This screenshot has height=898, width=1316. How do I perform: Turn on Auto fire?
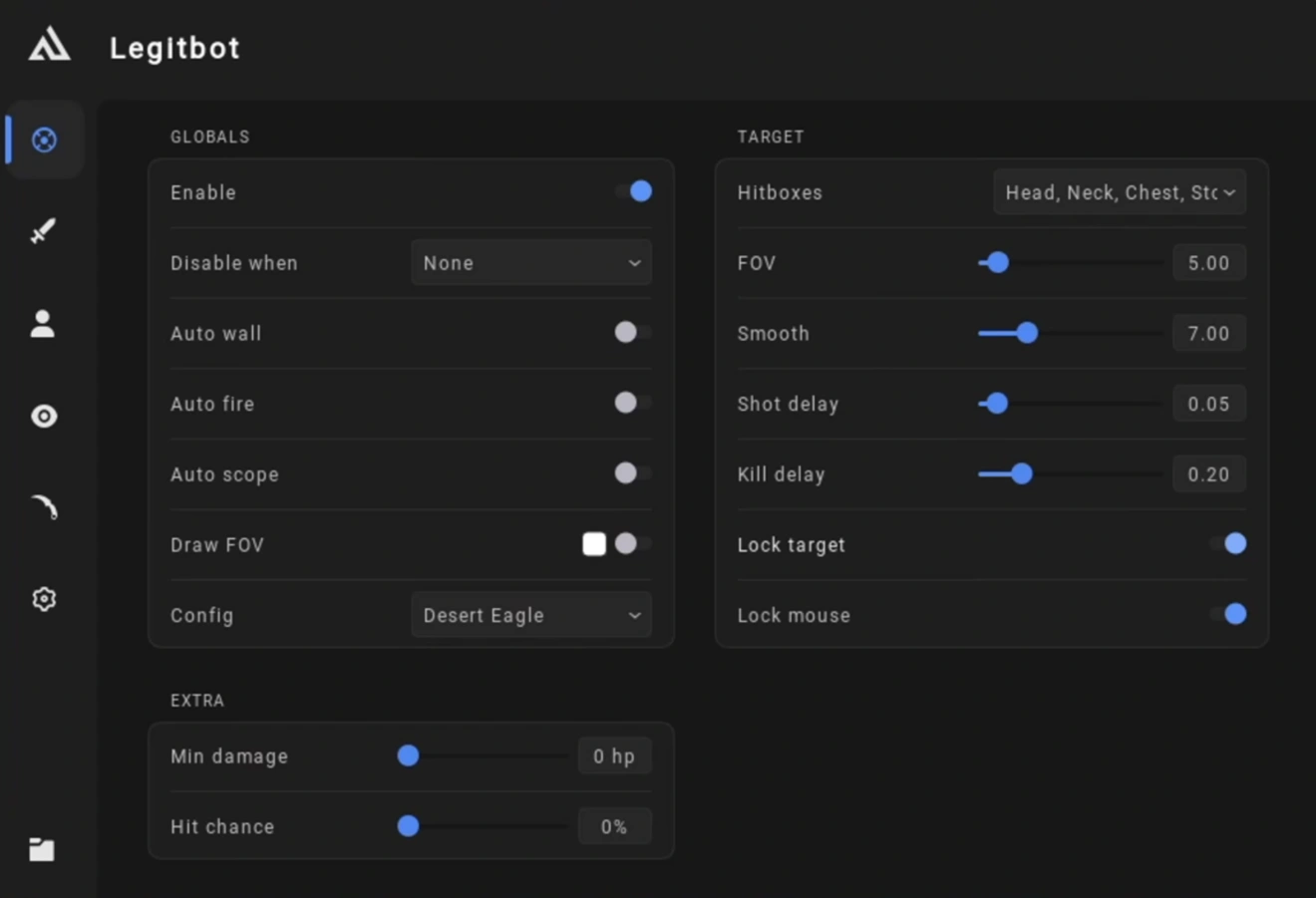633,403
